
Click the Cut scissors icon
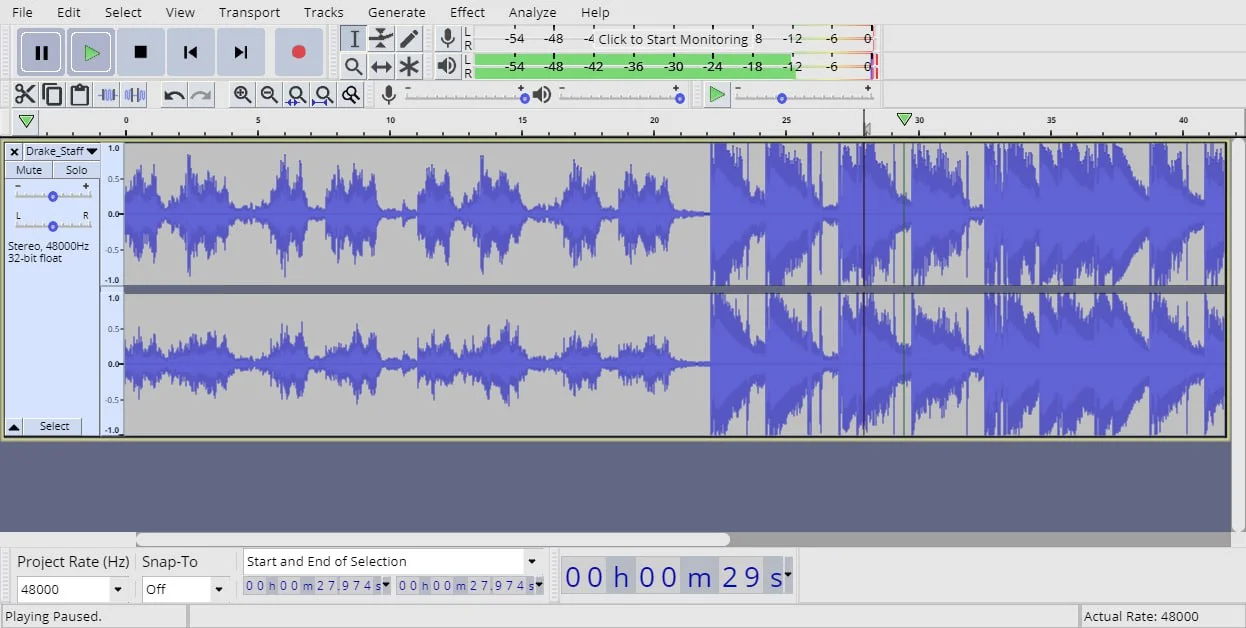tap(25, 95)
